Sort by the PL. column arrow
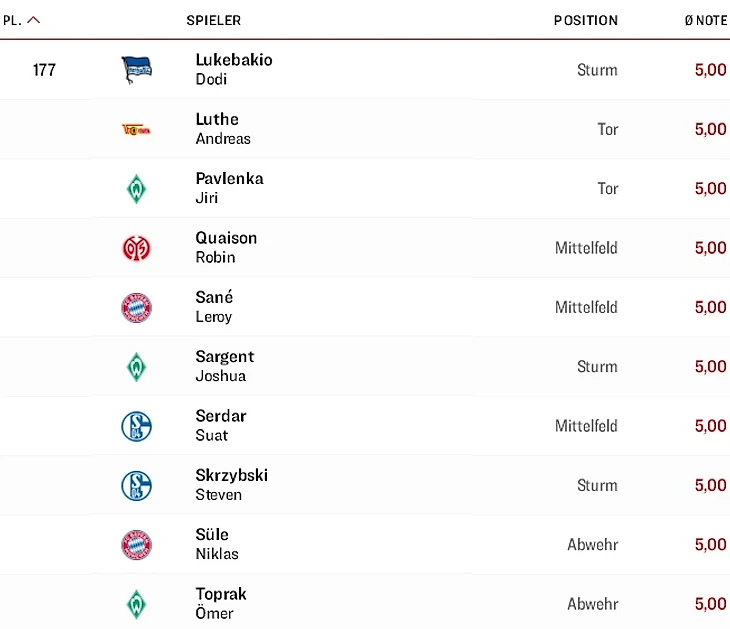 [34, 20]
